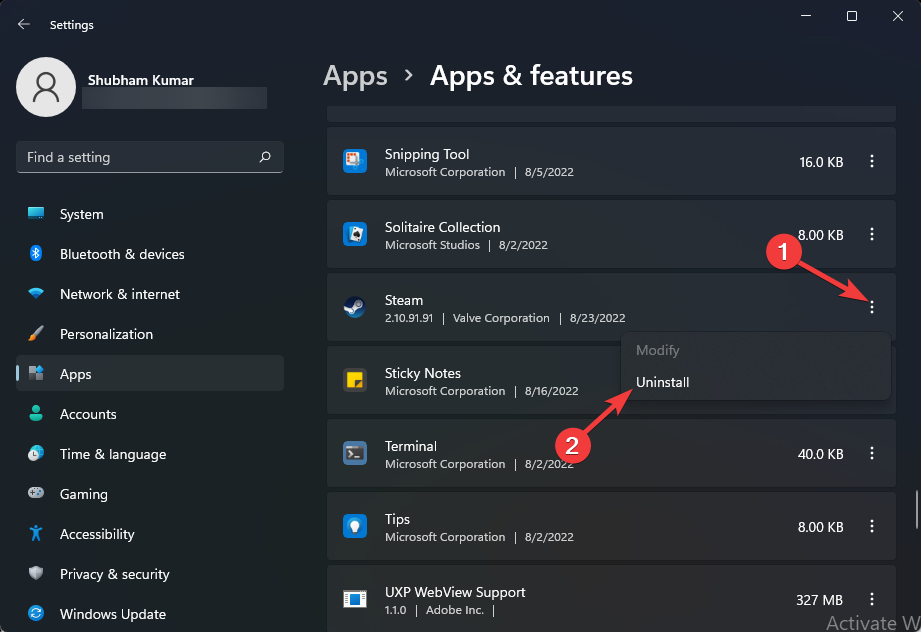Click the Windows Update refresh icon
921x632 pixels.
point(36,613)
